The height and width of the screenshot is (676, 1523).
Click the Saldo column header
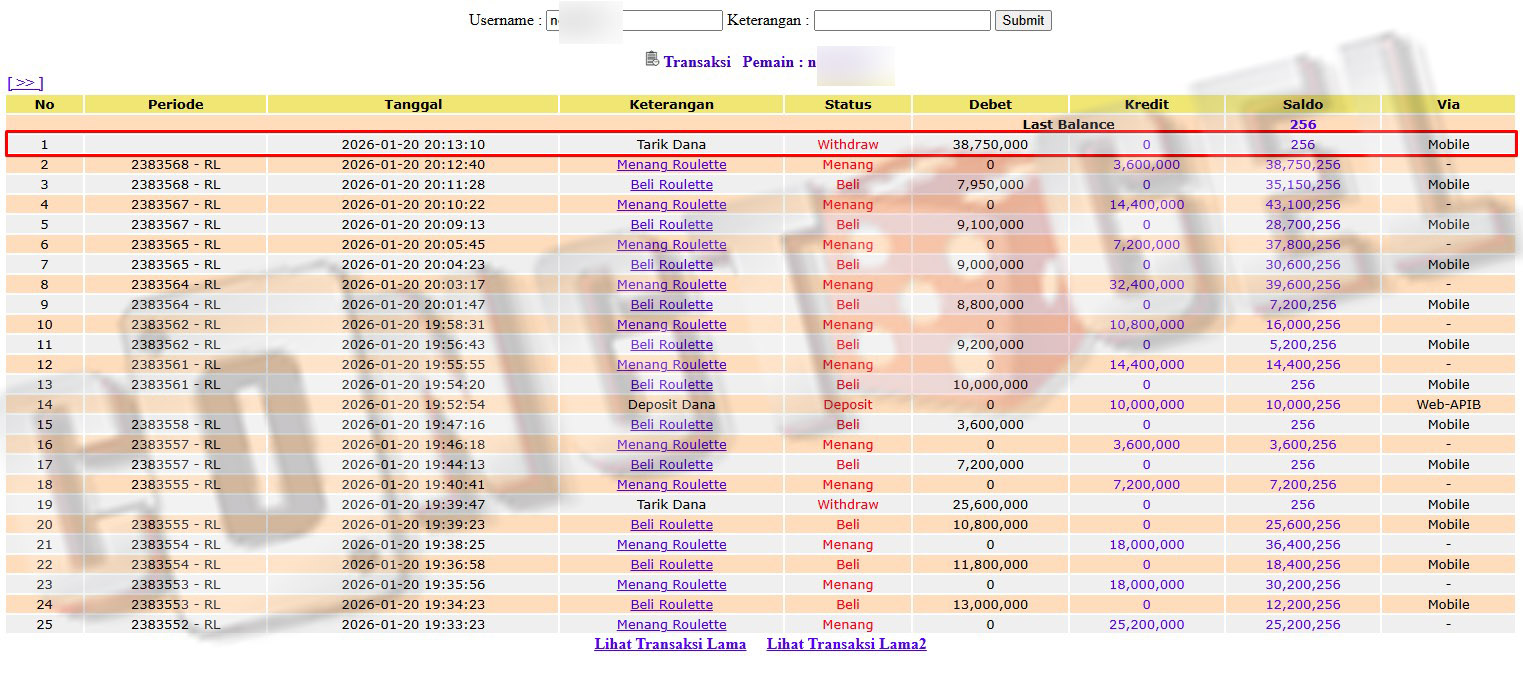point(1302,104)
